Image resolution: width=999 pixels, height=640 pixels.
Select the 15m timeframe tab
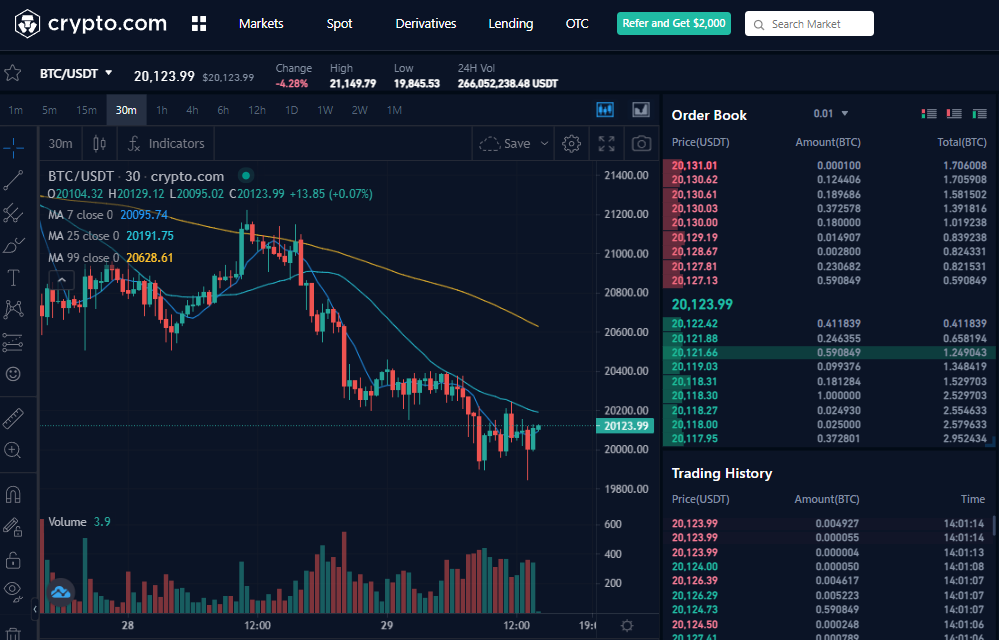point(87,110)
